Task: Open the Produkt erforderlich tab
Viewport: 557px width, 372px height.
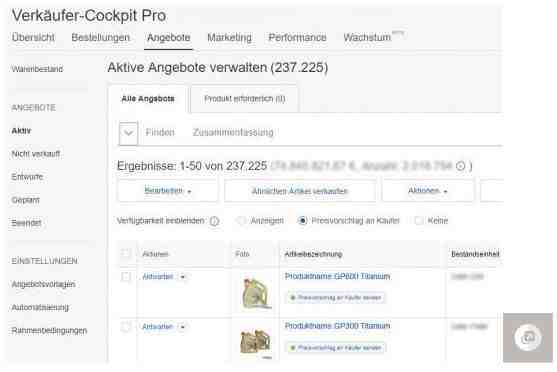Action: pyautogui.click(x=244, y=99)
